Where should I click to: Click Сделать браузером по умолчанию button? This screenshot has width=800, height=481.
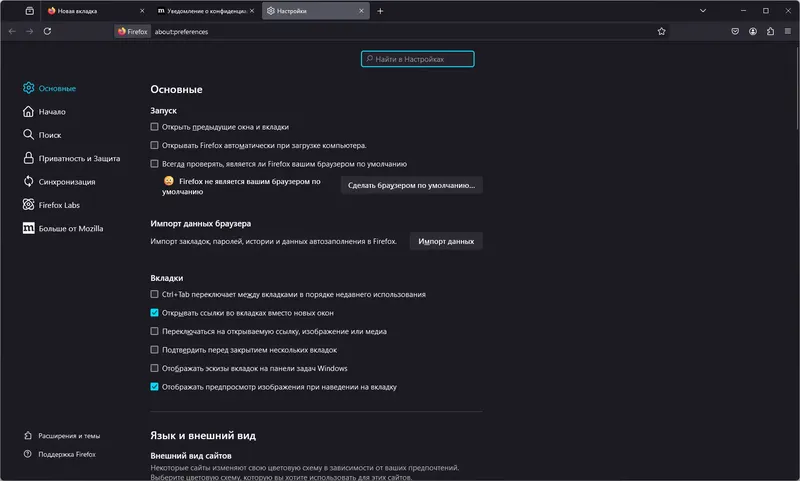(412, 185)
